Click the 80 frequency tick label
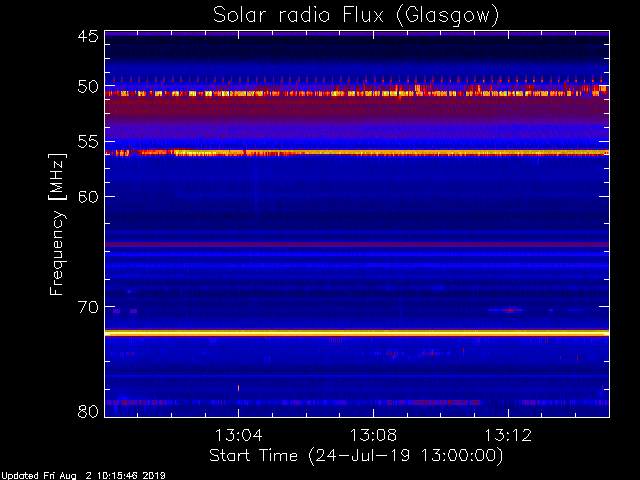The image size is (640, 480). pos(88,411)
